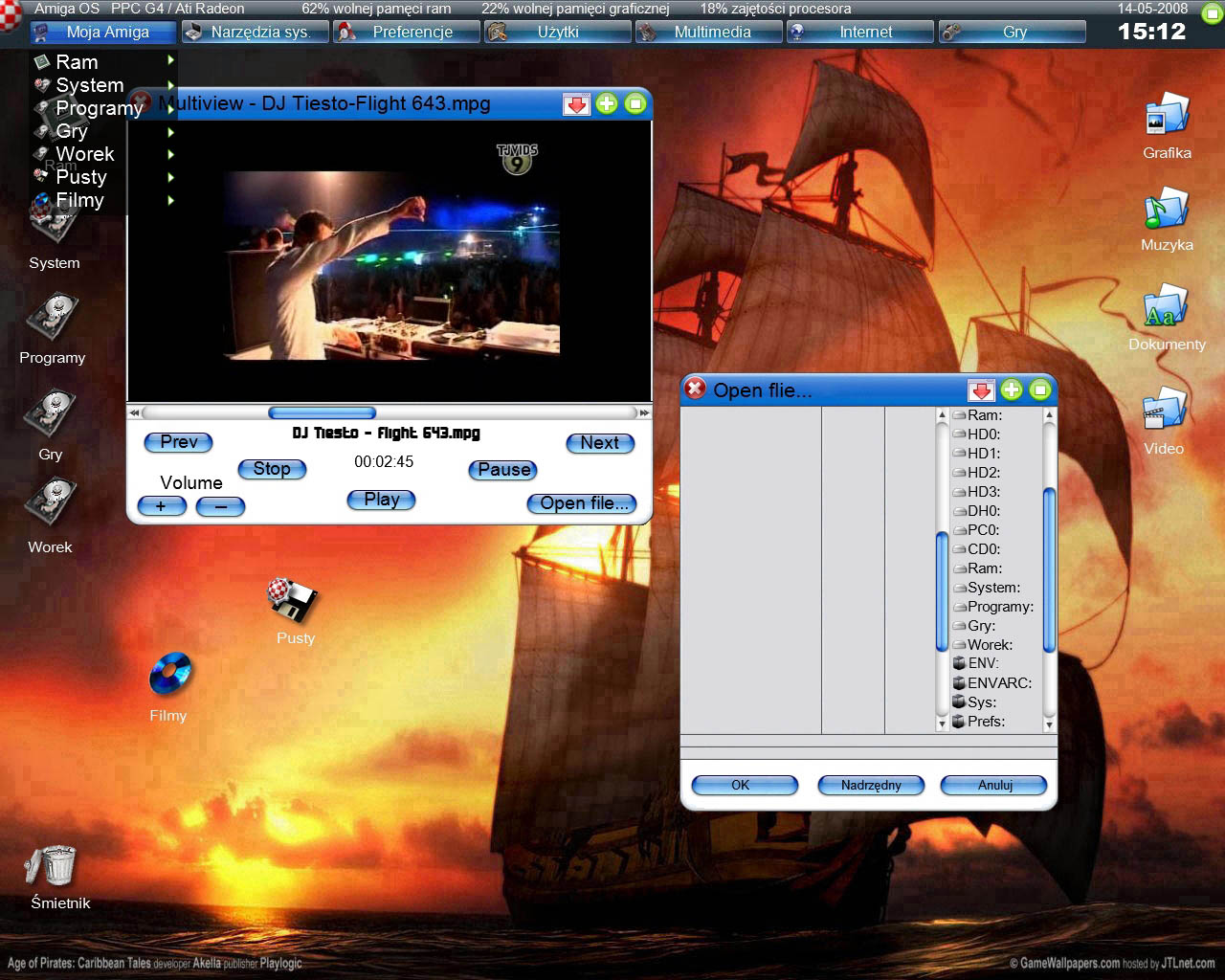Viewport: 1225px width, 980px height.
Task: Cancel with the Anuluj button
Action: click(994, 785)
